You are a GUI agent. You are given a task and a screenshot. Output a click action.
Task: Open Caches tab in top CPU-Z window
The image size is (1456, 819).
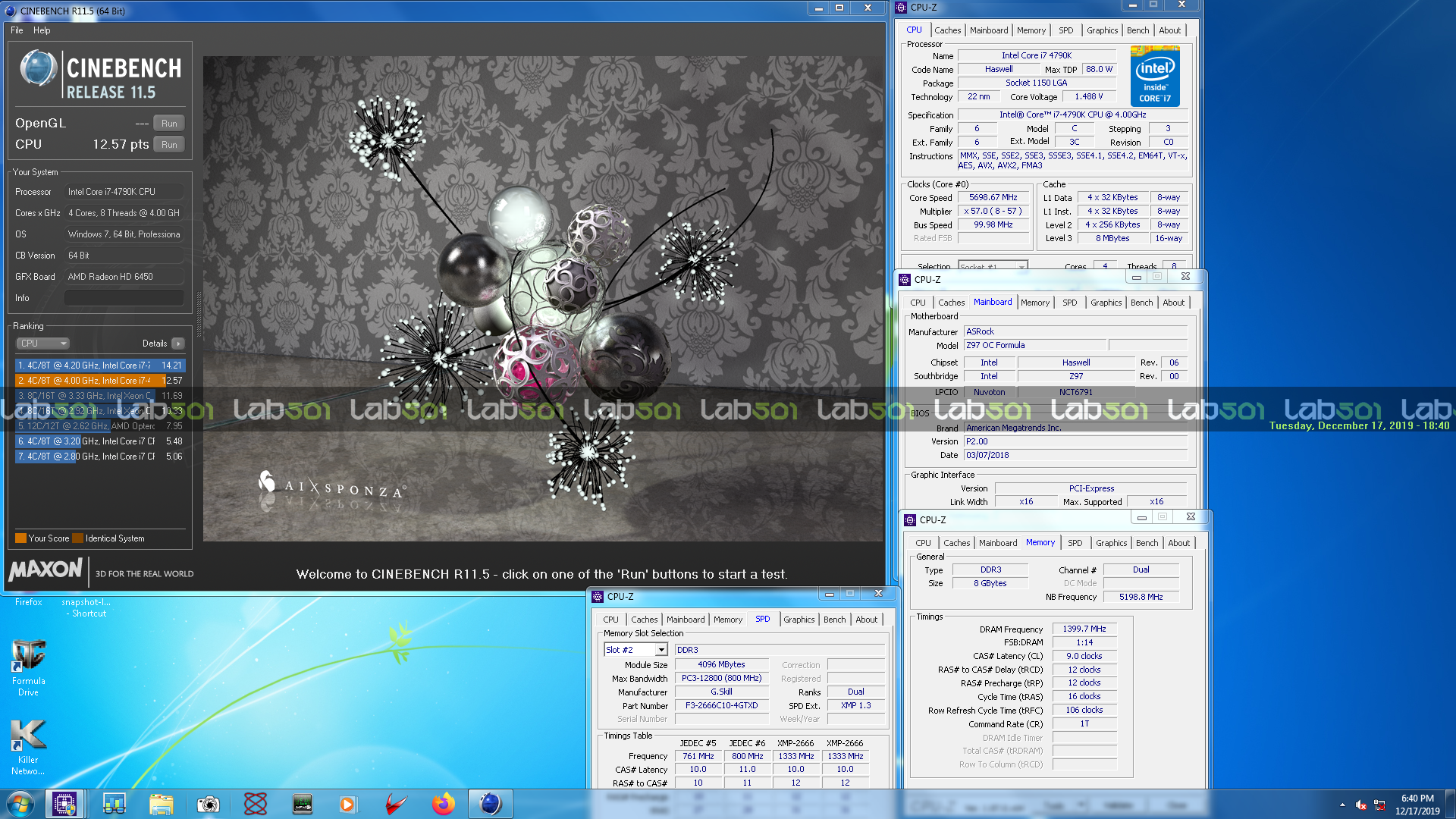(x=947, y=30)
